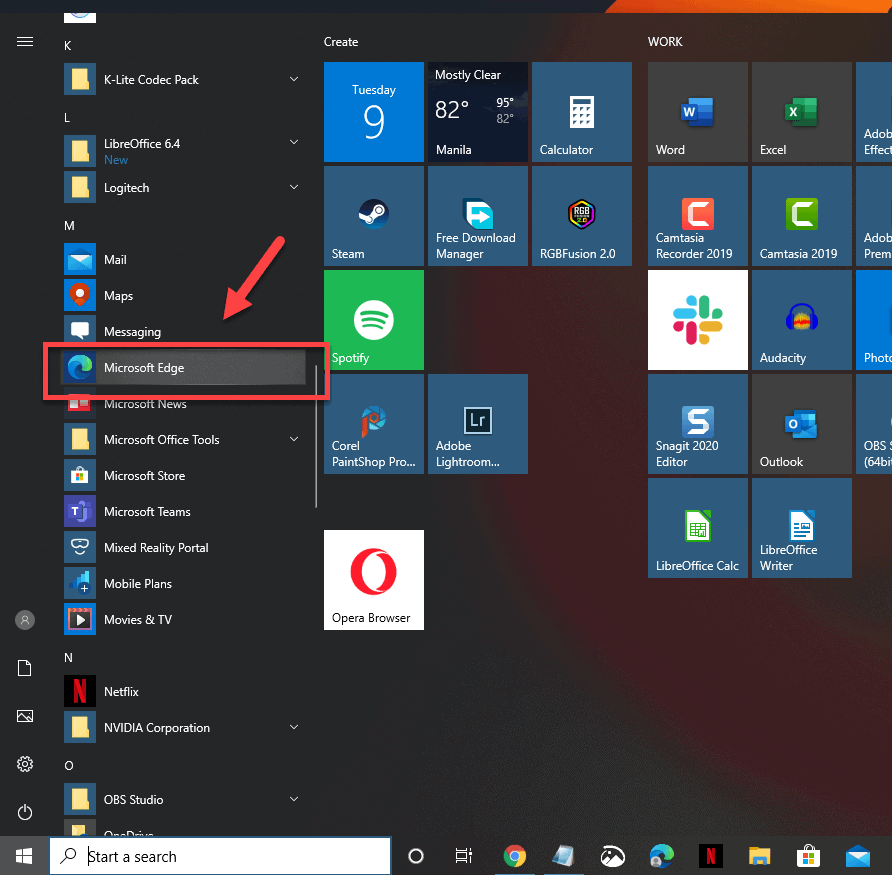Launch Spotify from the green tile
Viewport: 892px width, 875px height.
tap(374, 320)
